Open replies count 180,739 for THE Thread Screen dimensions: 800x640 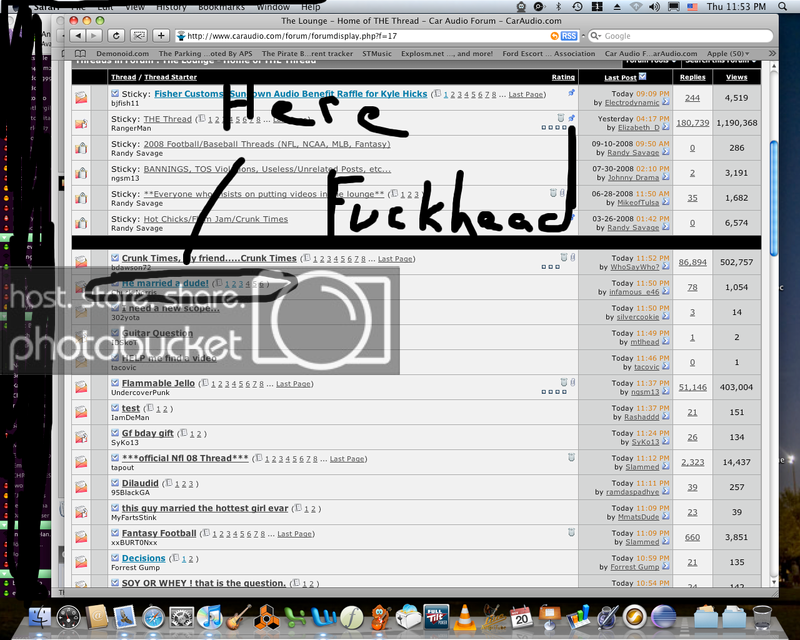[x=692, y=123]
